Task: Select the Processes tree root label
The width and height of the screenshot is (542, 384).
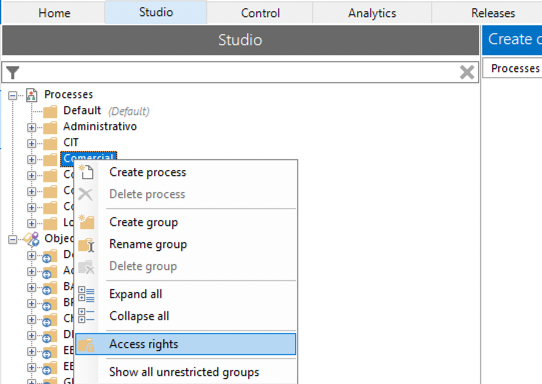Action: tap(68, 94)
